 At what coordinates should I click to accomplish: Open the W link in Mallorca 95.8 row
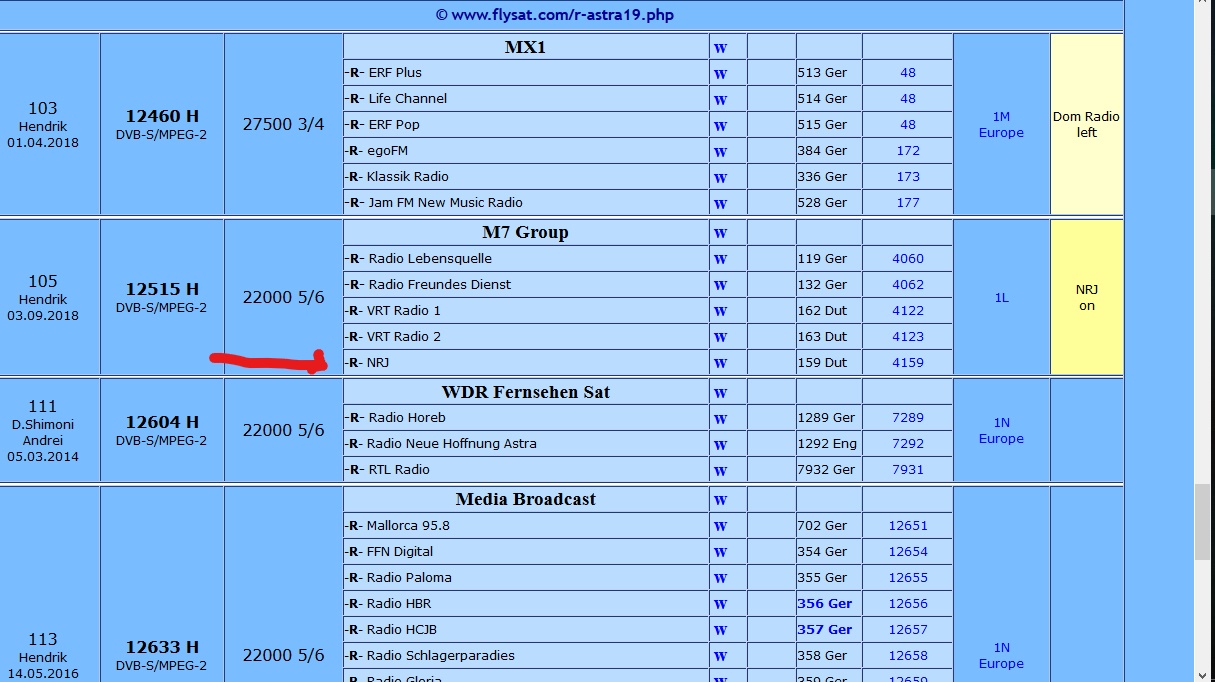point(720,526)
